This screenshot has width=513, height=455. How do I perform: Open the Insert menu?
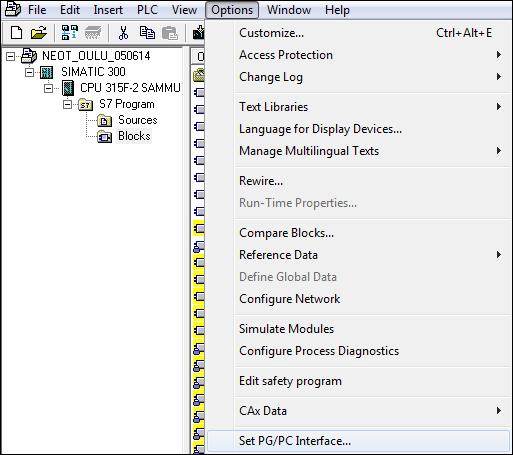click(x=108, y=10)
